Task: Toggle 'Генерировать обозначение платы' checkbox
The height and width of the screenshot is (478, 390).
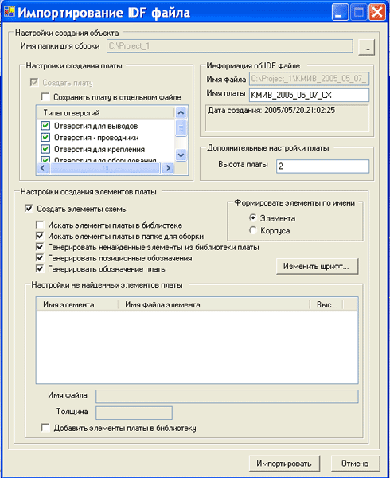Action: [40, 268]
